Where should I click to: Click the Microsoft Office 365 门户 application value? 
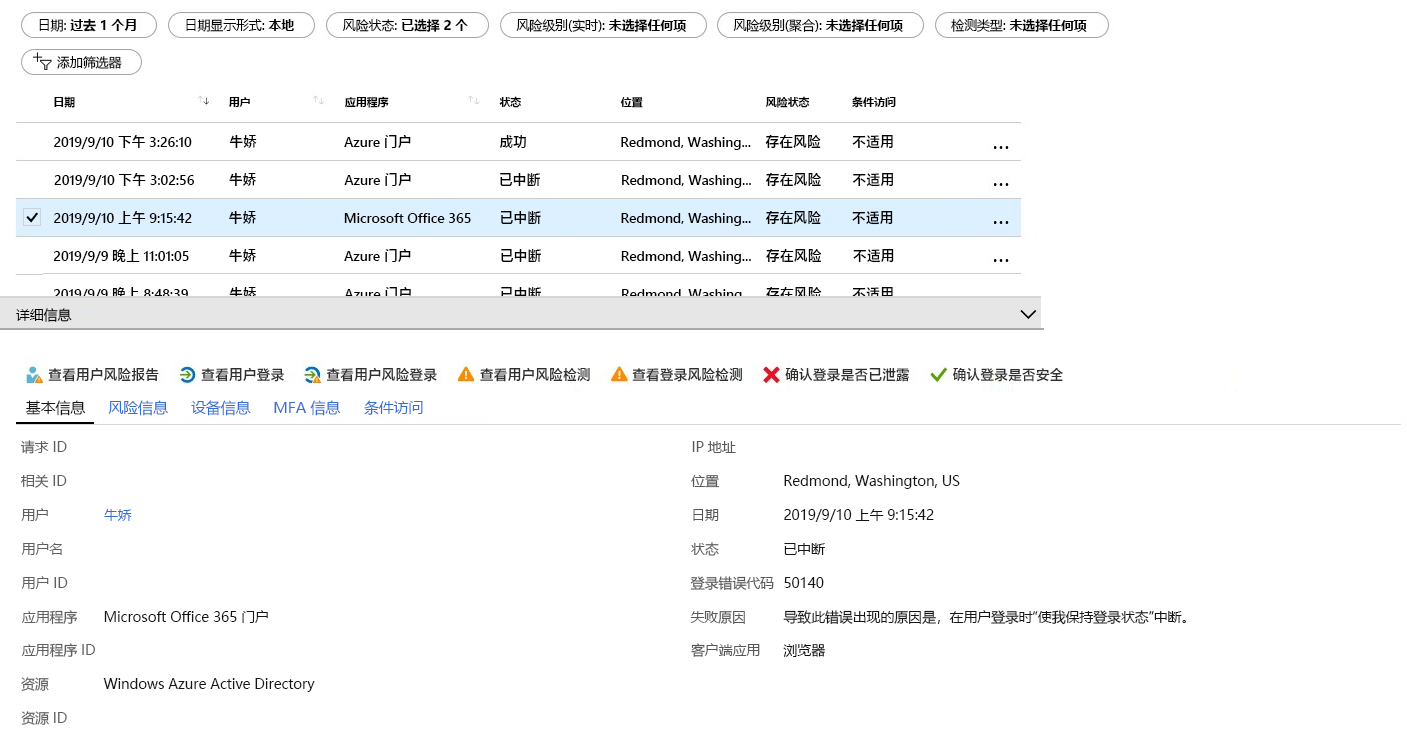186,617
